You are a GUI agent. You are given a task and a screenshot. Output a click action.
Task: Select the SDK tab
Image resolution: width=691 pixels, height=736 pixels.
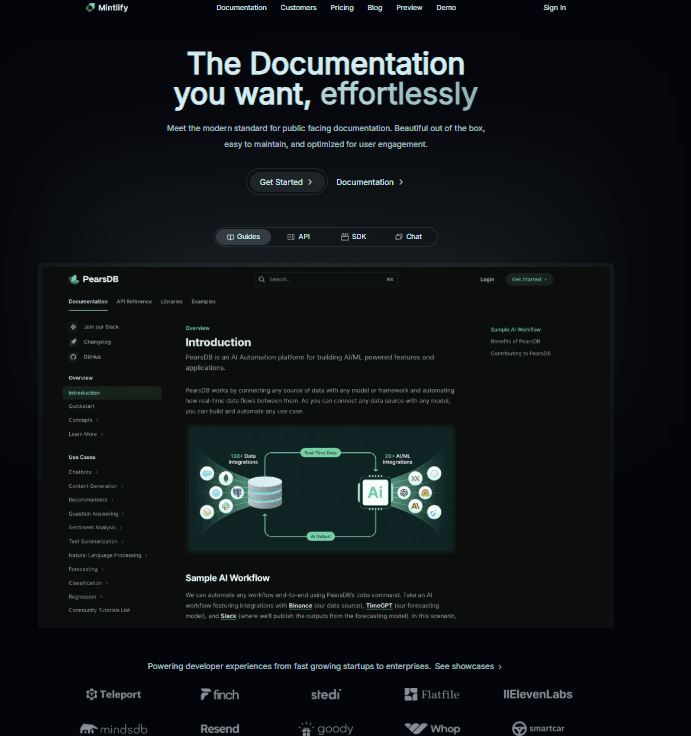click(x=353, y=237)
